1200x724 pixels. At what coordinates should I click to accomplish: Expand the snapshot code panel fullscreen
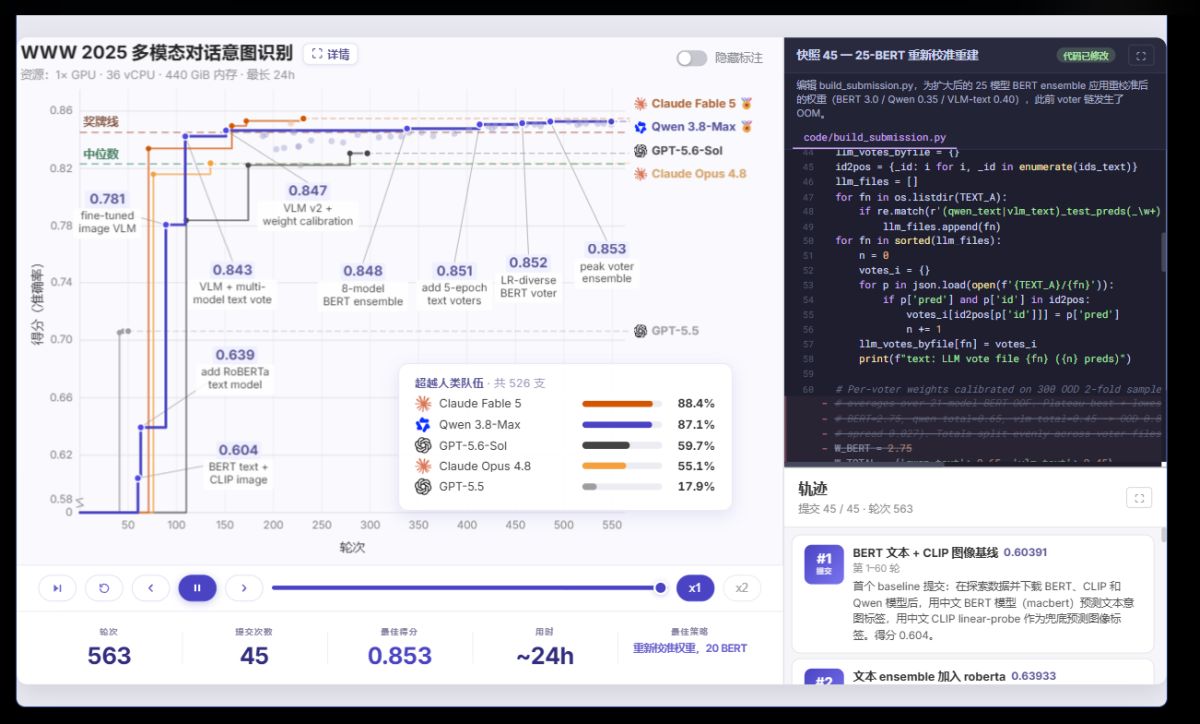pos(1140,56)
